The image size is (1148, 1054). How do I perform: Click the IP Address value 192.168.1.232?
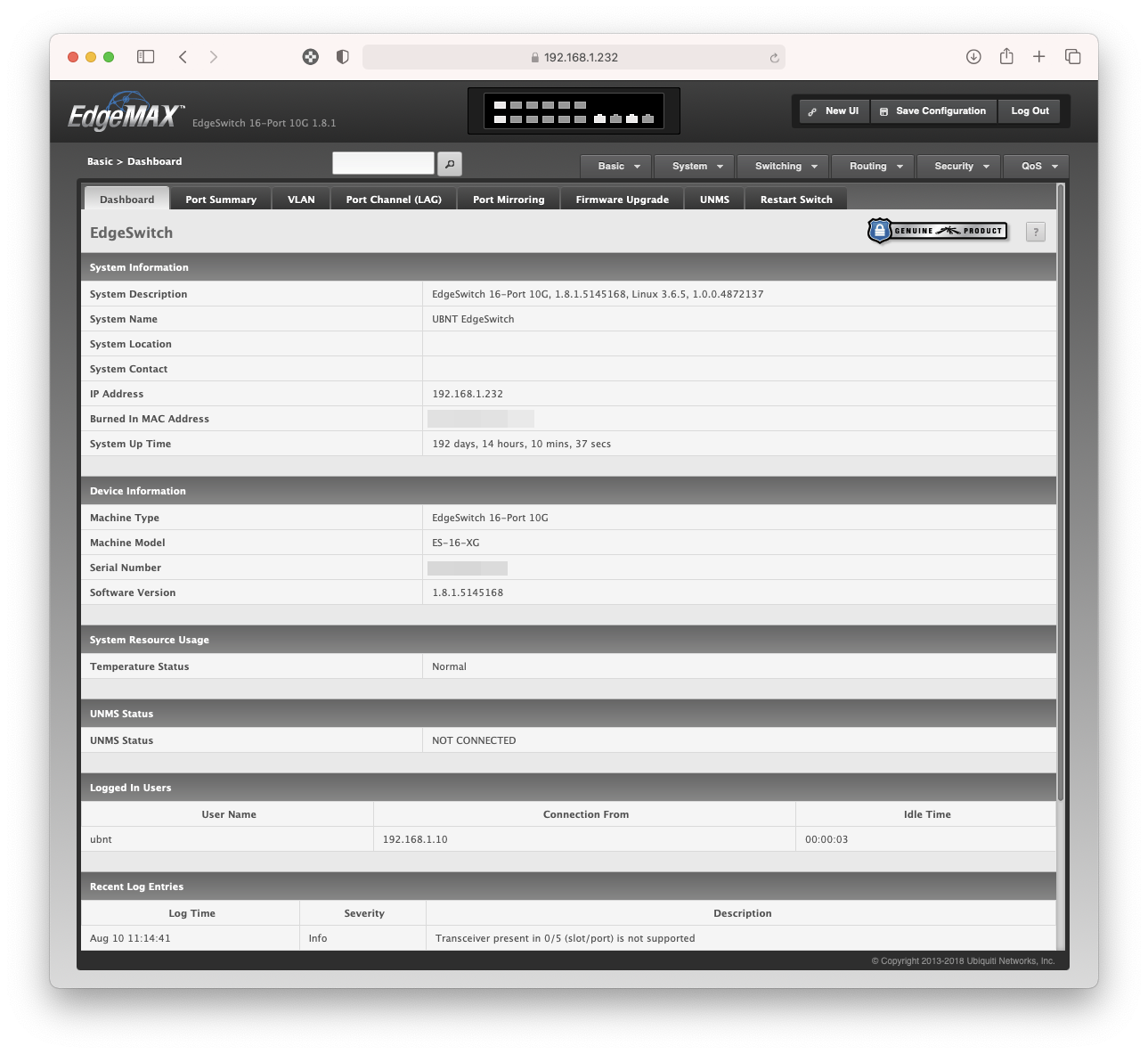[468, 394]
